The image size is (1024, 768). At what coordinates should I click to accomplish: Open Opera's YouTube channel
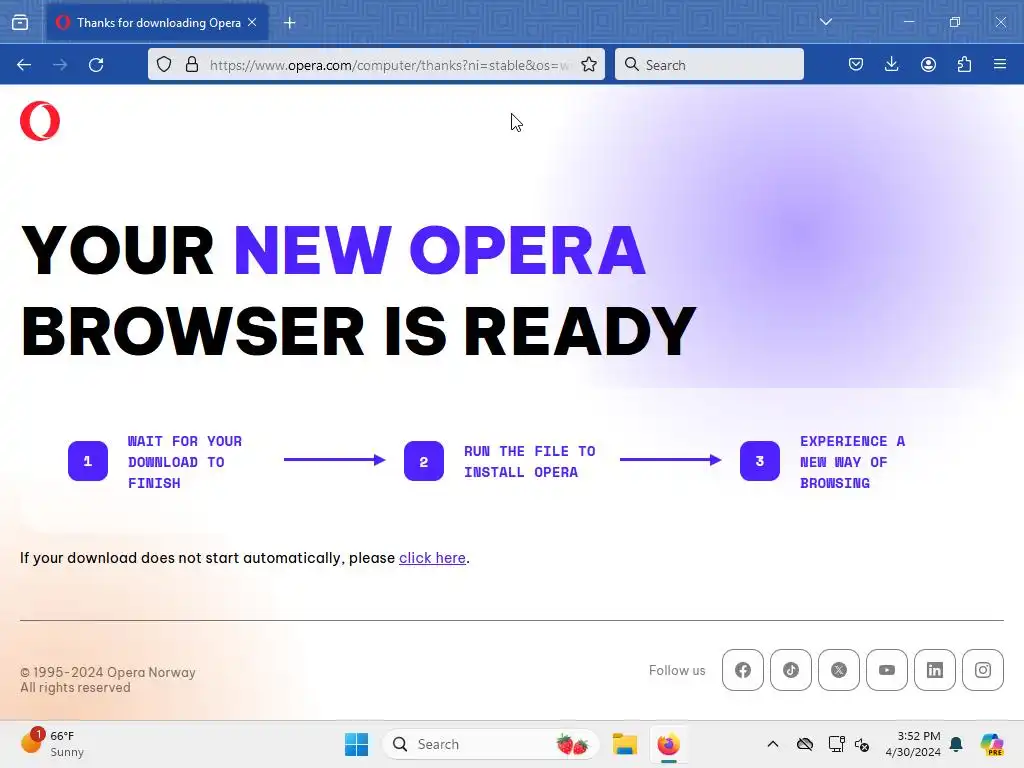tap(887, 670)
